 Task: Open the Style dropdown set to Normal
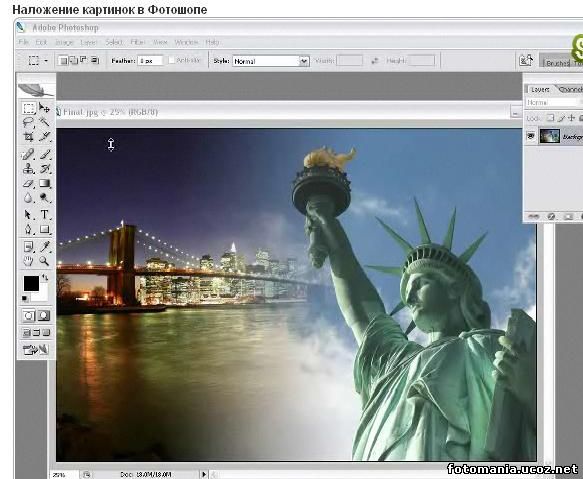(271, 61)
